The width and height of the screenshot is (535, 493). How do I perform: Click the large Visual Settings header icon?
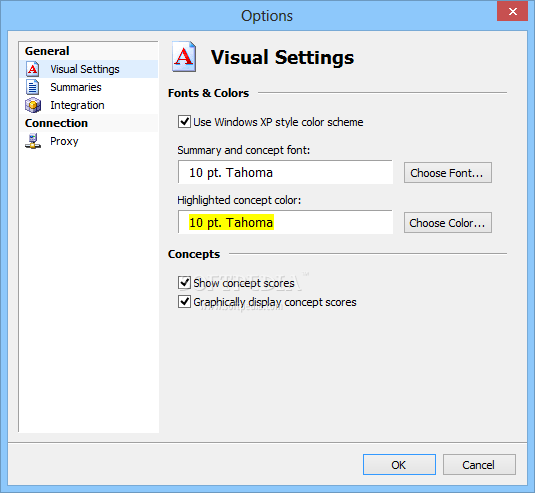(x=184, y=57)
